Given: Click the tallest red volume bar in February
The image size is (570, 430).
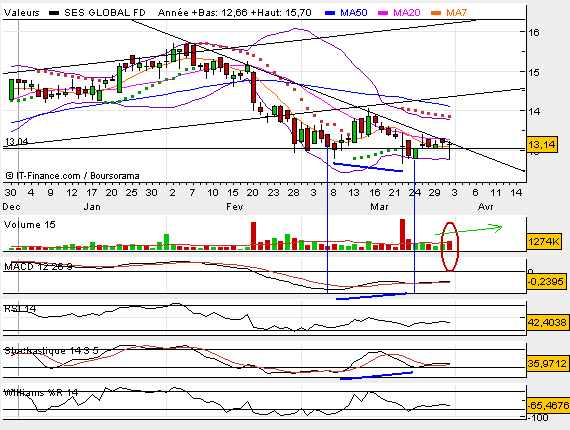Looking at the screenshot, I should pos(253,236).
